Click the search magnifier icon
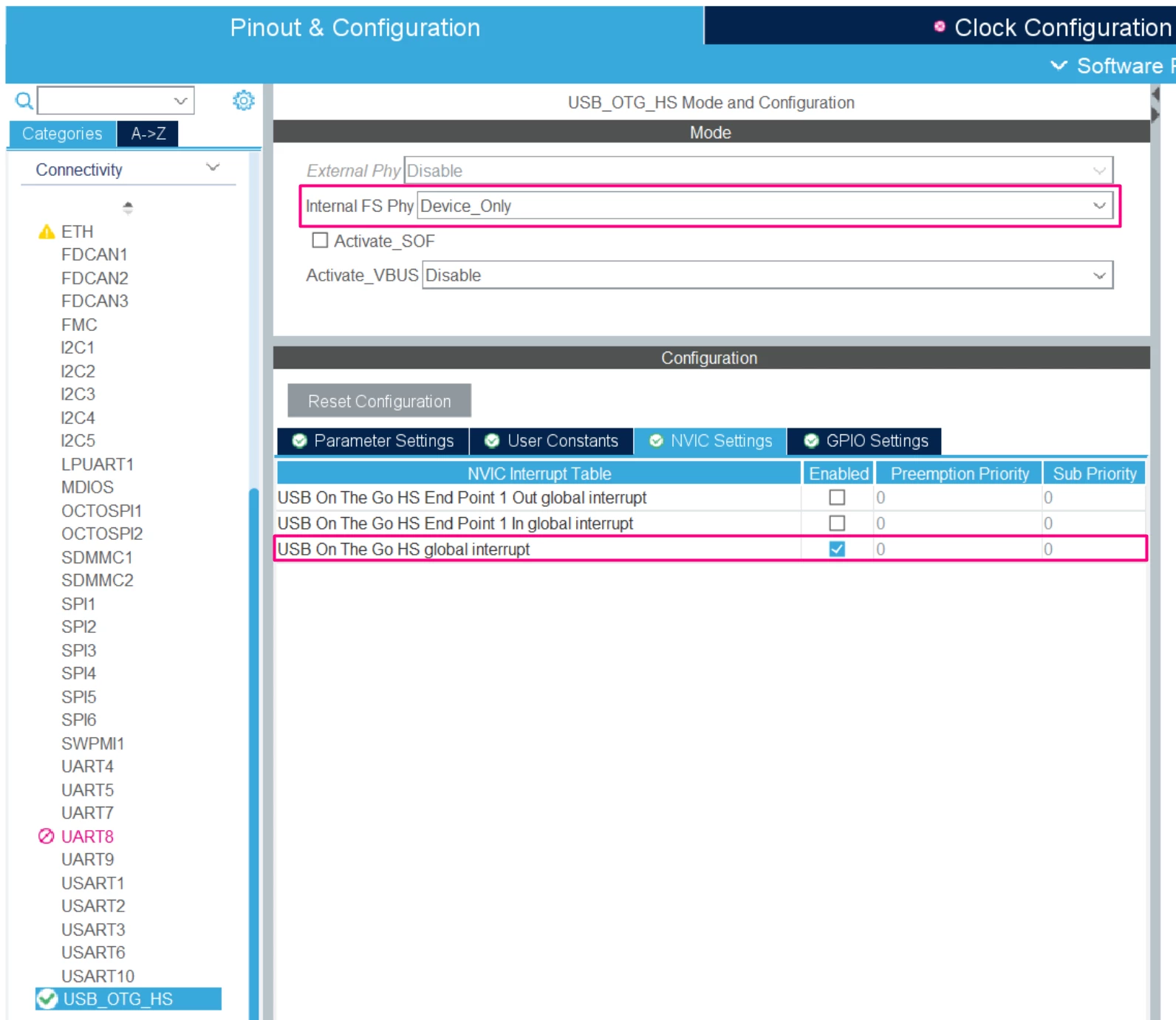This screenshot has width=1176, height=1020. [24, 100]
